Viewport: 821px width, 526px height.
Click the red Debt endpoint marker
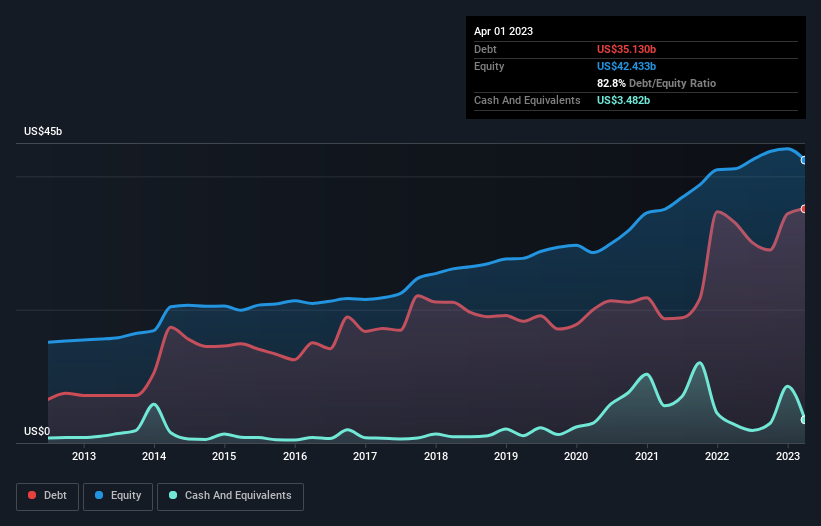click(x=804, y=209)
